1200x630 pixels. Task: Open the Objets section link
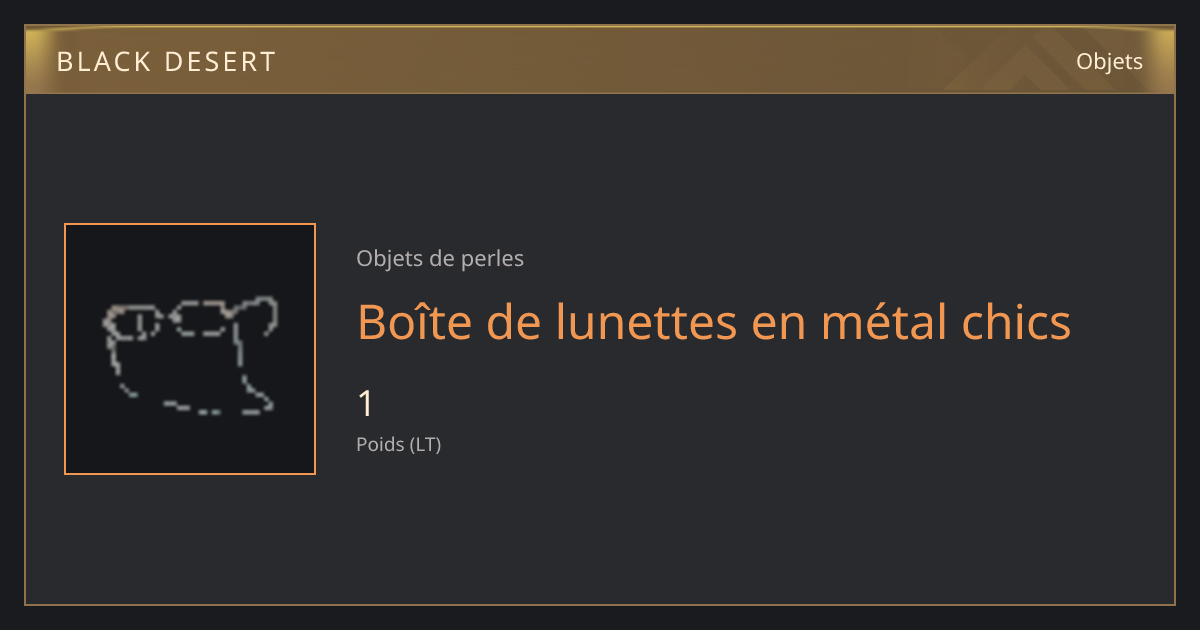click(1109, 61)
